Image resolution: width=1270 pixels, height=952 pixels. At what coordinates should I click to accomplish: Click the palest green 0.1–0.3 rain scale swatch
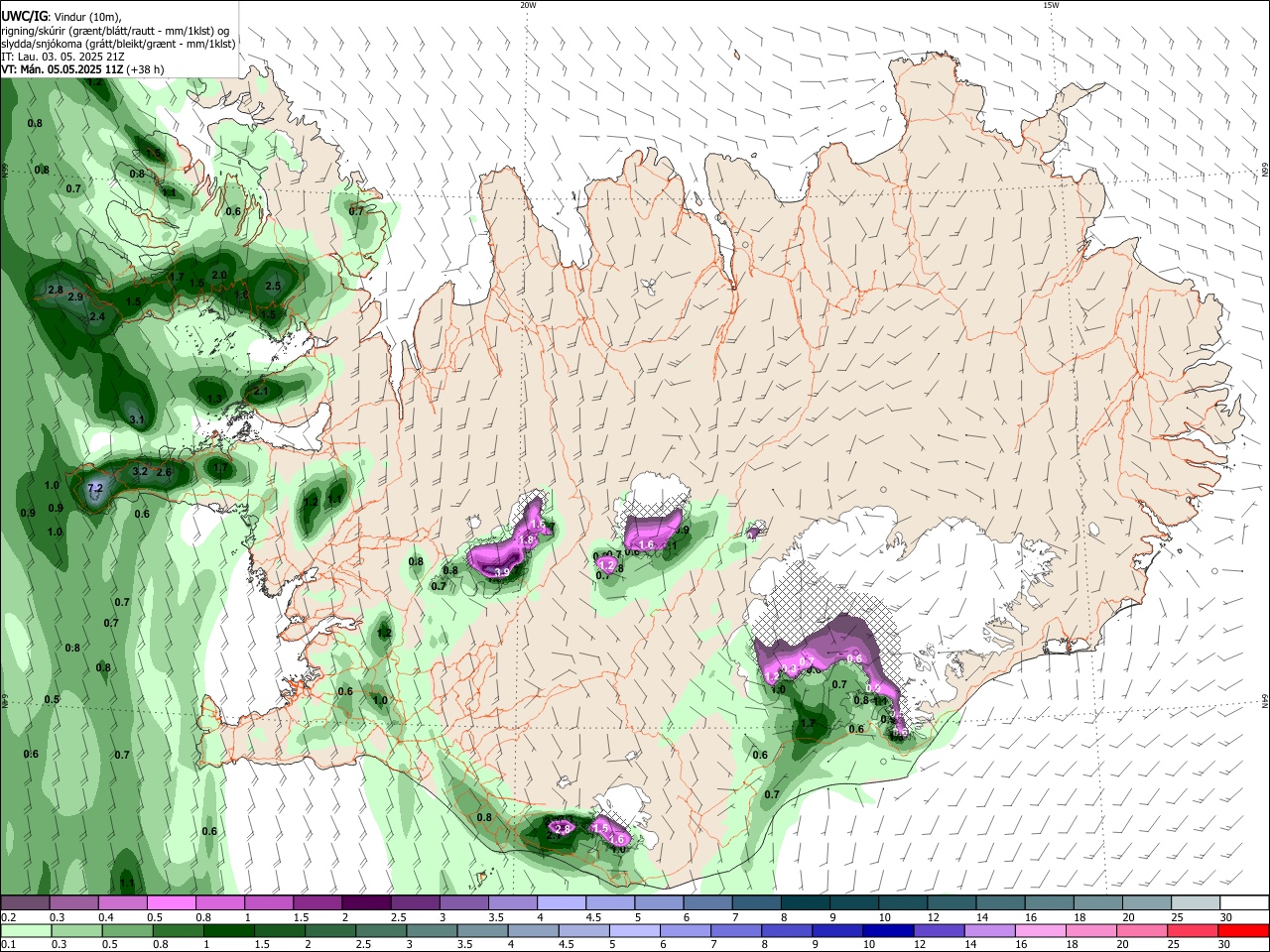pyautogui.click(x=25, y=930)
